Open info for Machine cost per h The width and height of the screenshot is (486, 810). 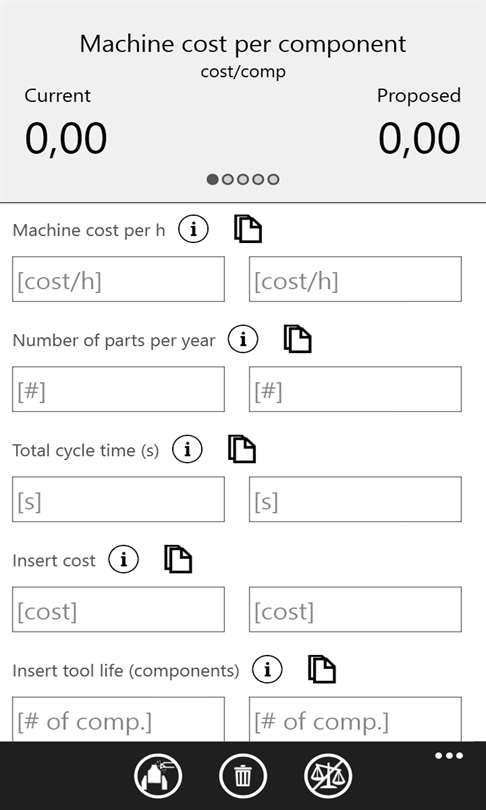(193, 230)
